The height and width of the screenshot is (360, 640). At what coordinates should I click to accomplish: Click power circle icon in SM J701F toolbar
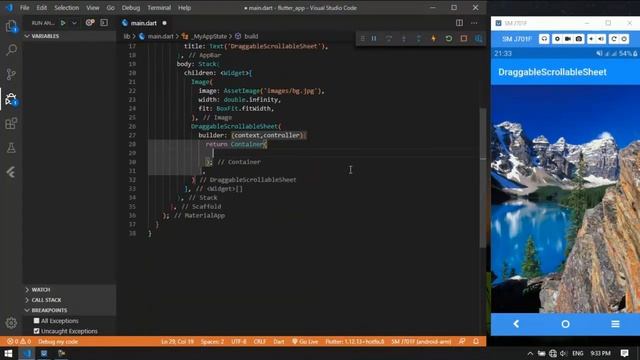(x=624, y=39)
